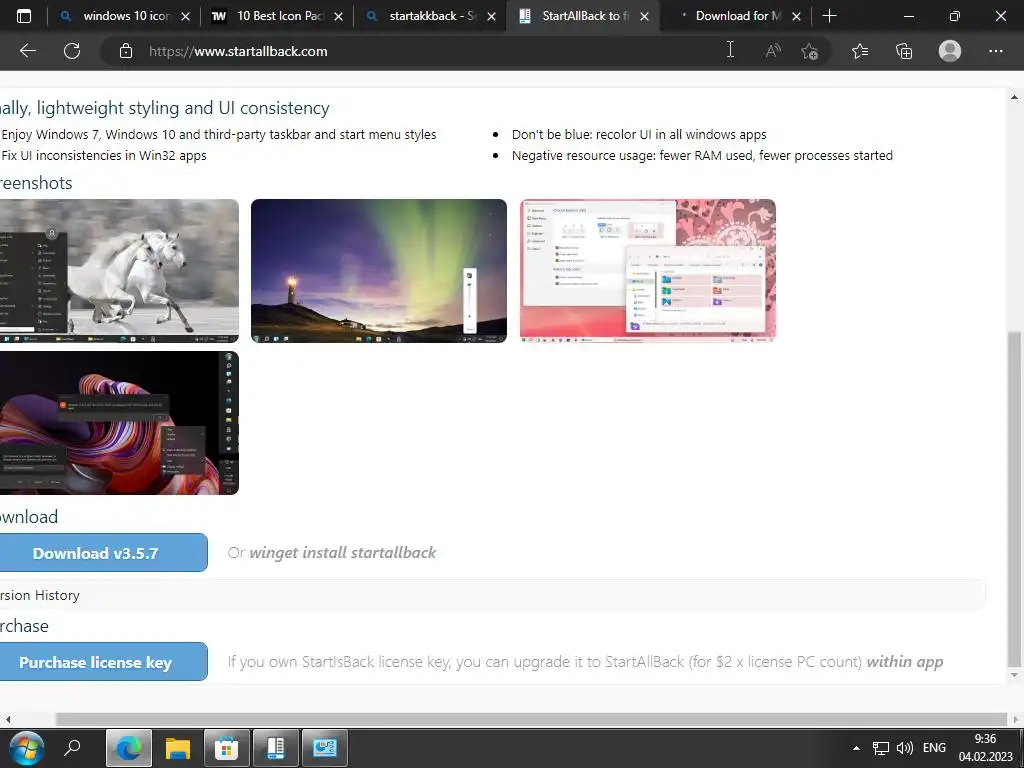Open the control panel taskbar icon
Image resolution: width=1024 pixels, height=768 pixels.
coord(325,748)
